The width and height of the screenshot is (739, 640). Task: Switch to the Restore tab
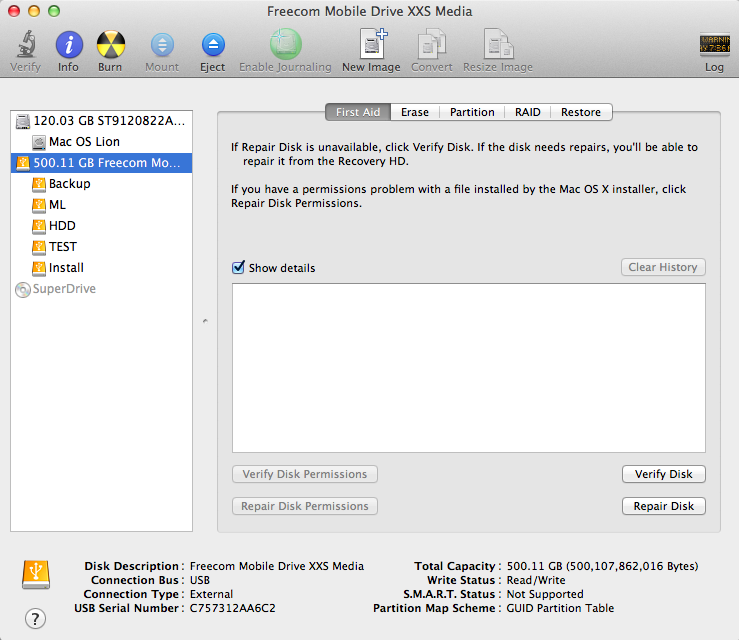[581, 112]
